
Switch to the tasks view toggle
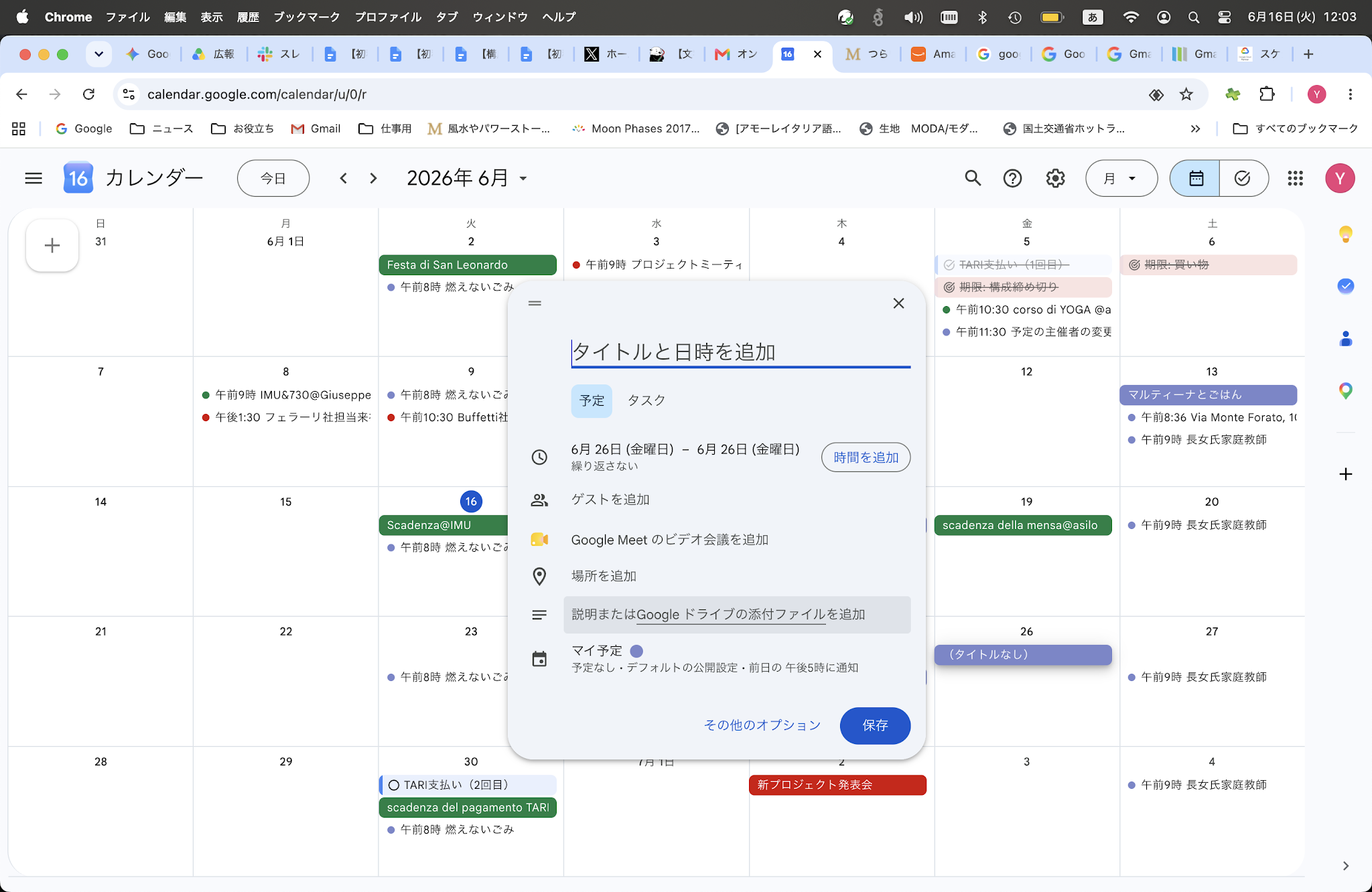click(x=1243, y=178)
